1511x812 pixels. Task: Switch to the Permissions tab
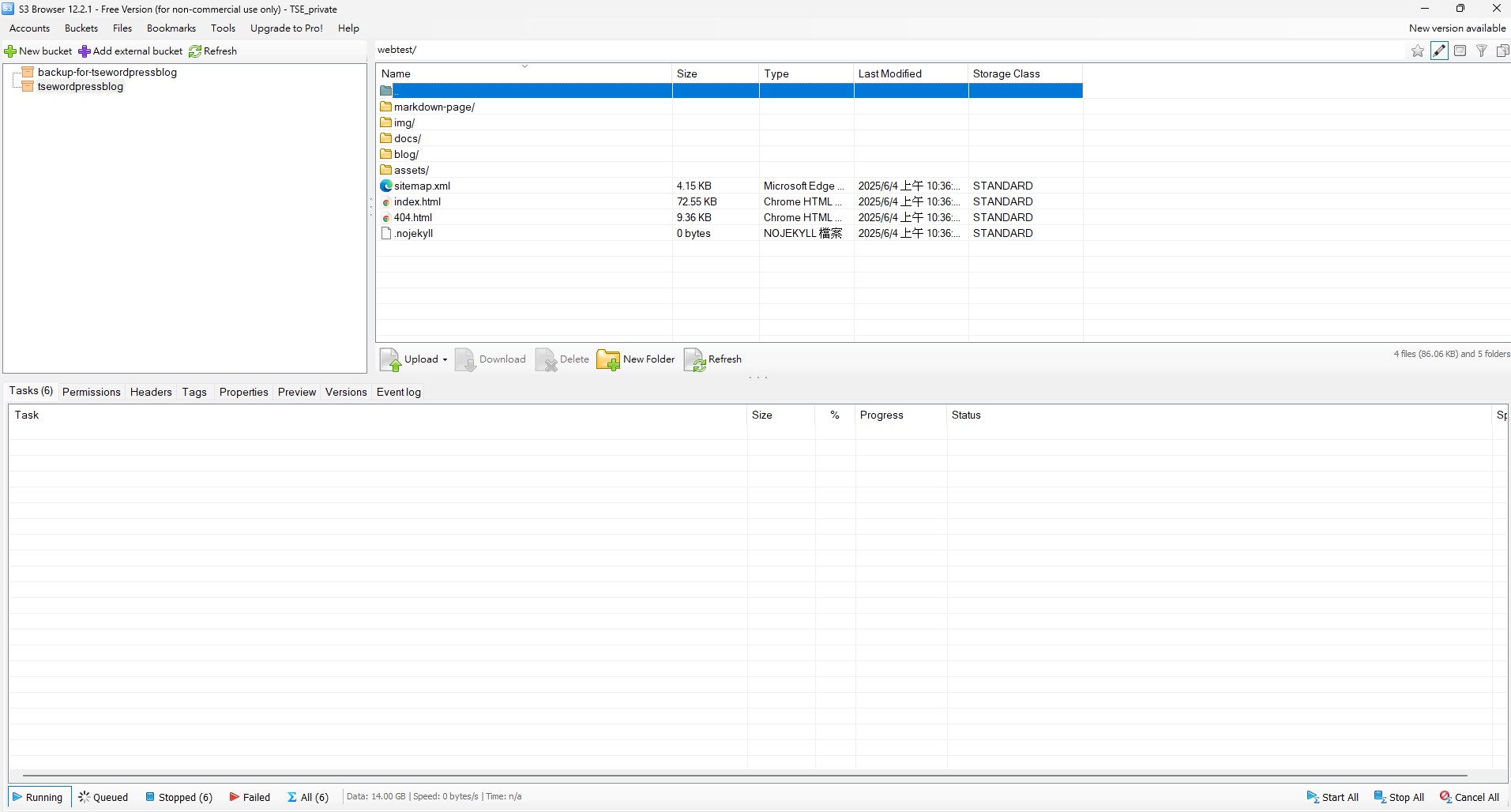pyautogui.click(x=92, y=393)
